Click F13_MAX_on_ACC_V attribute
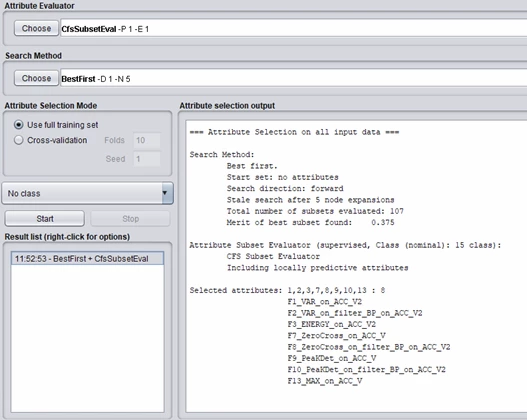This screenshot has width=527, height=420. 324,381
